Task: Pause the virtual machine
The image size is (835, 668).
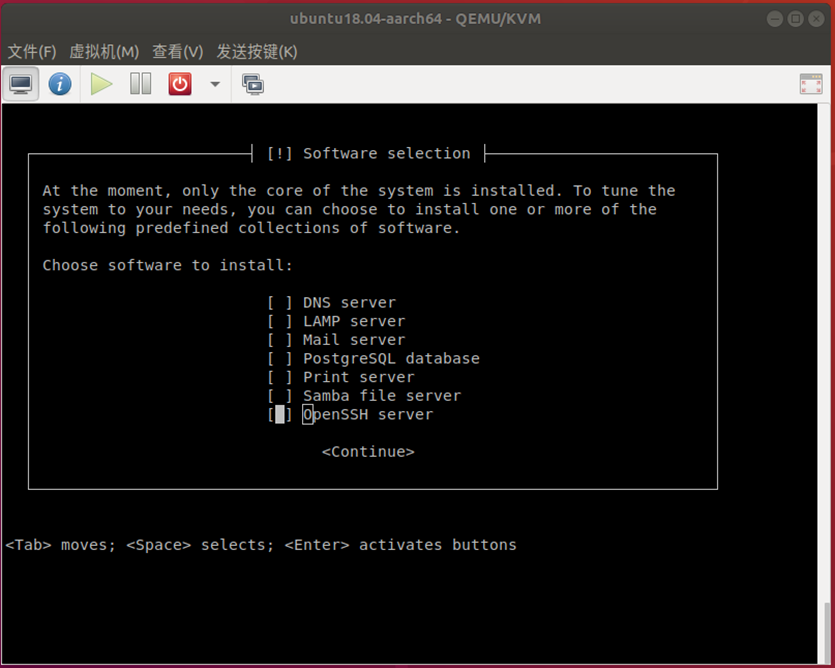Action: pyautogui.click(x=141, y=84)
